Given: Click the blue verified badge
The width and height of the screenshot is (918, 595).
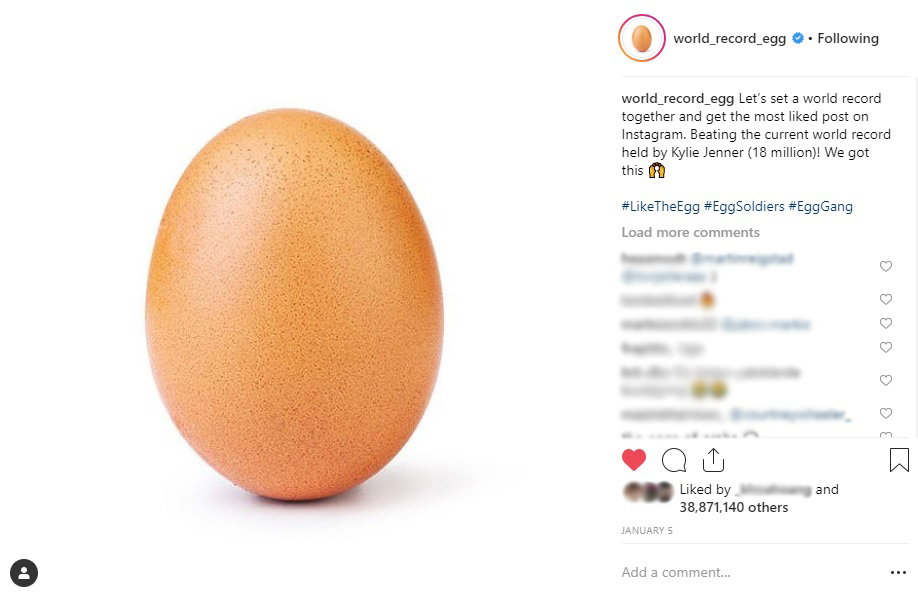Looking at the screenshot, I should pos(797,38).
